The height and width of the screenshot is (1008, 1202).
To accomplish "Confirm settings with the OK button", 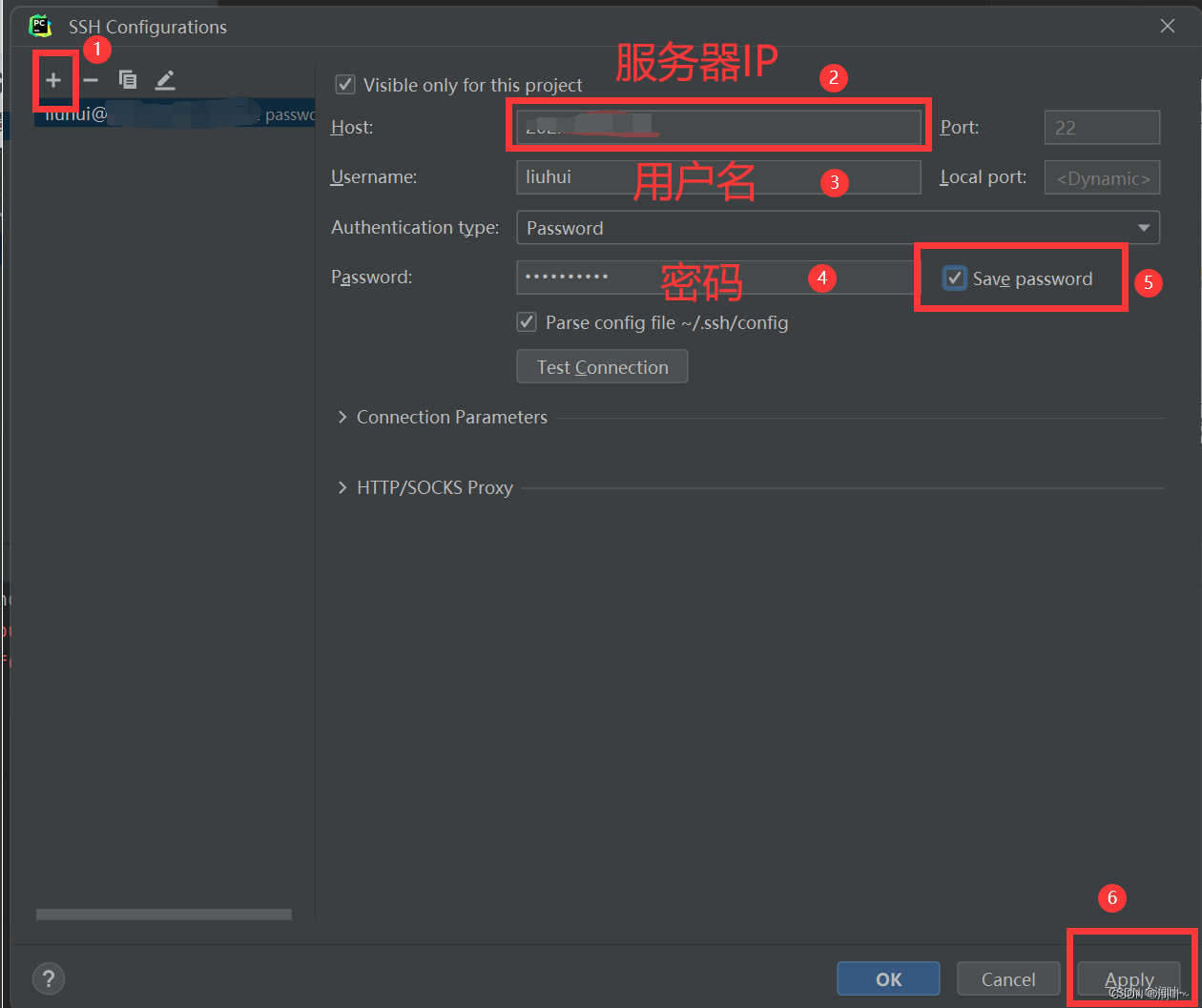I will click(x=887, y=978).
